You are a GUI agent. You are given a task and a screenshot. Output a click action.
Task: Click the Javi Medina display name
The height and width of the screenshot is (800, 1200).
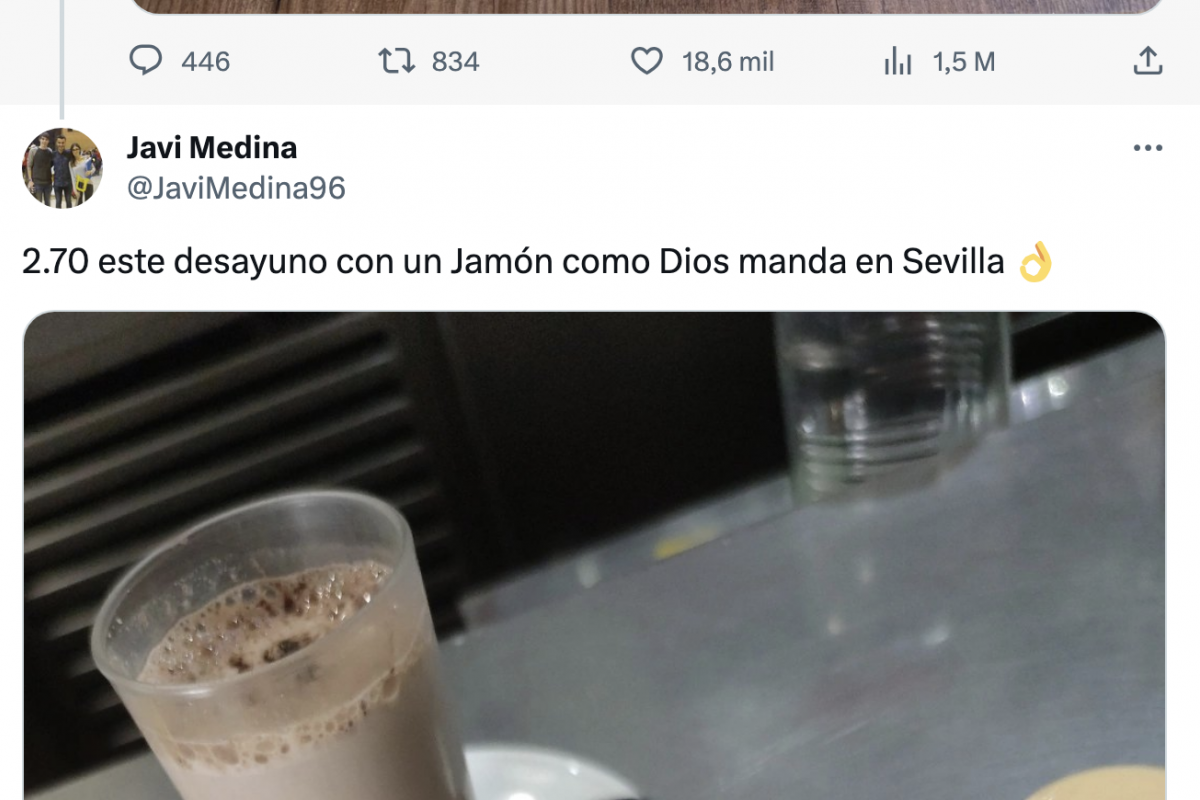(x=212, y=148)
